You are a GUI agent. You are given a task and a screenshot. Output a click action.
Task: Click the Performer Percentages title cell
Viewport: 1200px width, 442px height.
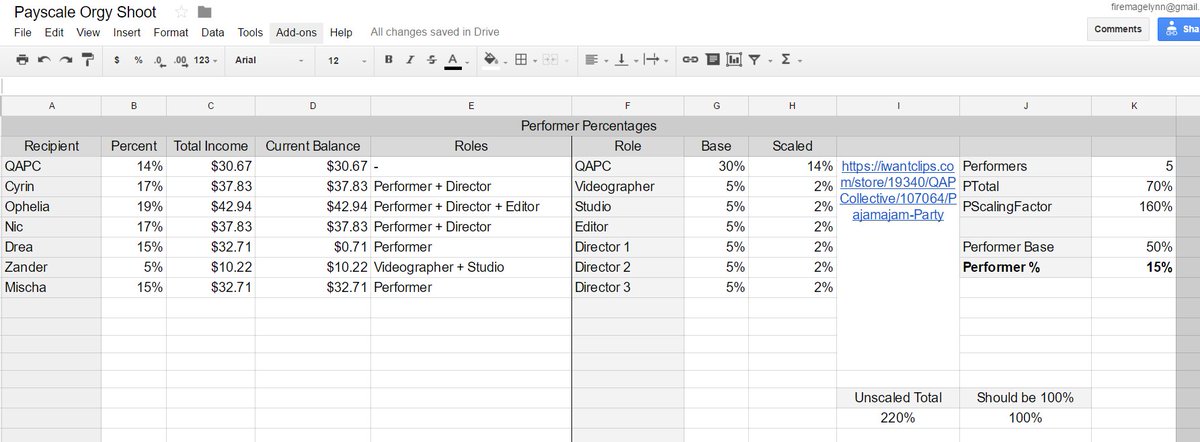click(589, 126)
